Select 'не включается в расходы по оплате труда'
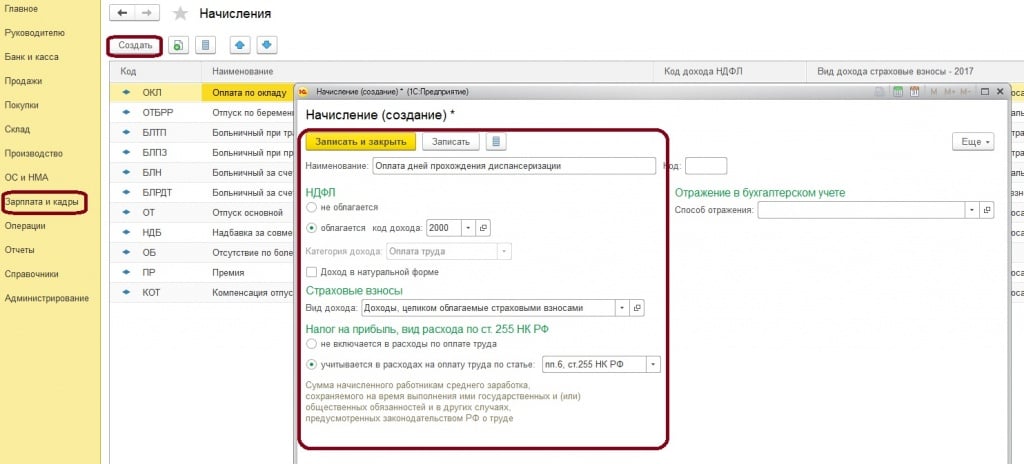Image resolution: width=1024 pixels, height=464 pixels. (x=312, y=343)
